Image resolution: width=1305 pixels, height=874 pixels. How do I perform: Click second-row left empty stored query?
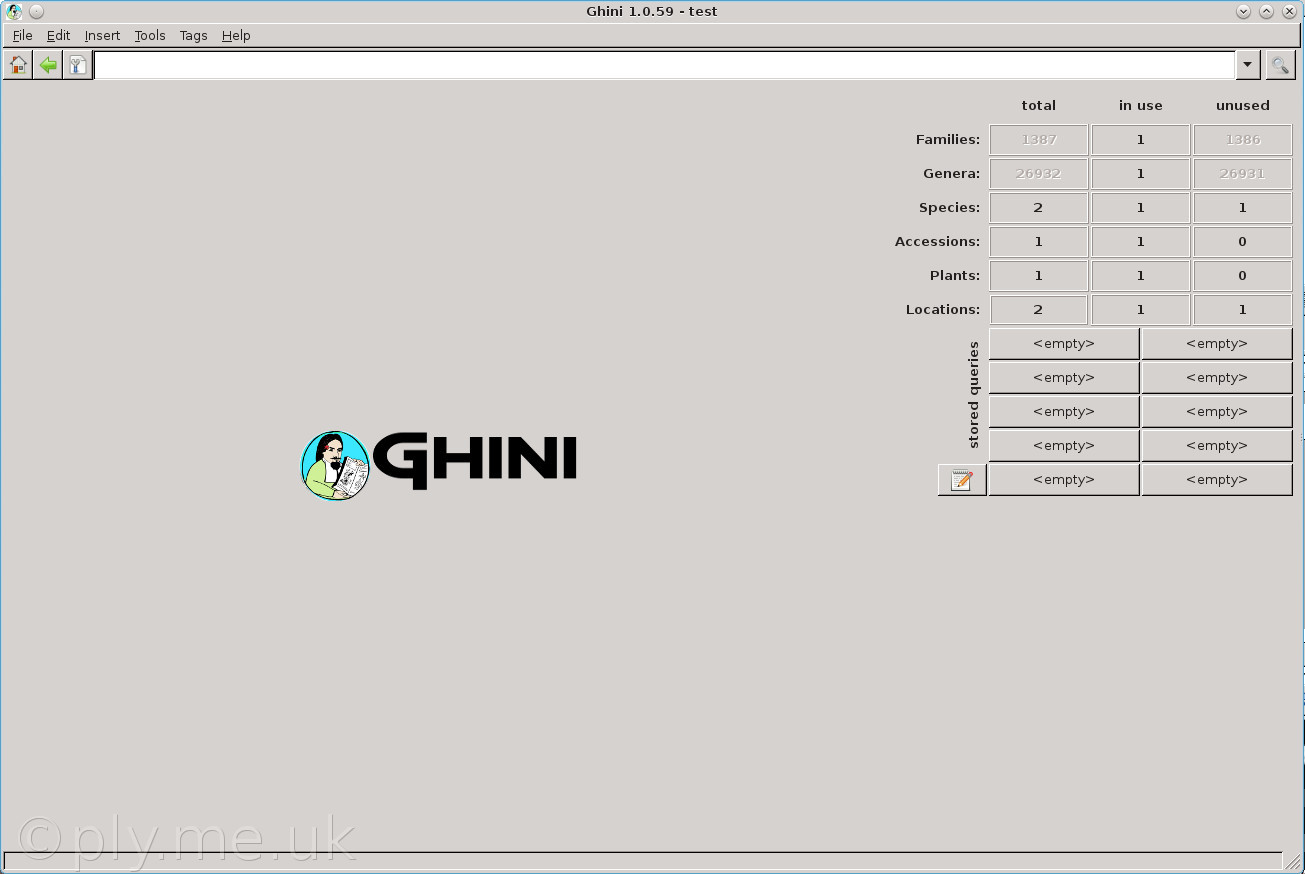tap(1064, 378)
